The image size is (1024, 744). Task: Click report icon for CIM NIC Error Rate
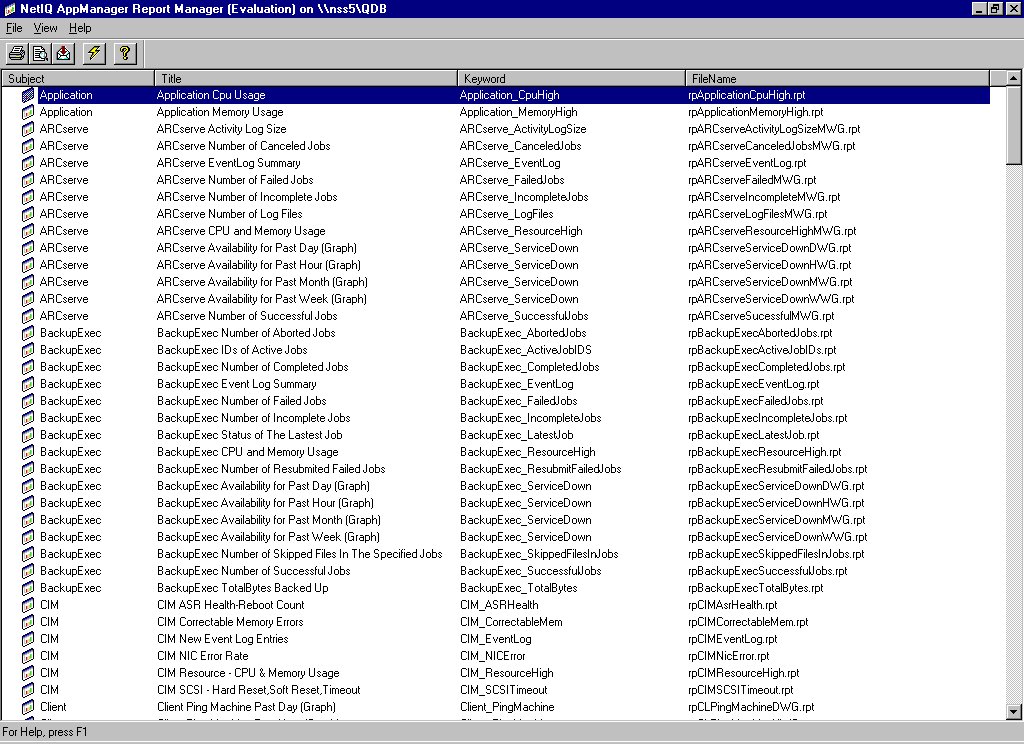pyautogui.click(x=27, y=656)
